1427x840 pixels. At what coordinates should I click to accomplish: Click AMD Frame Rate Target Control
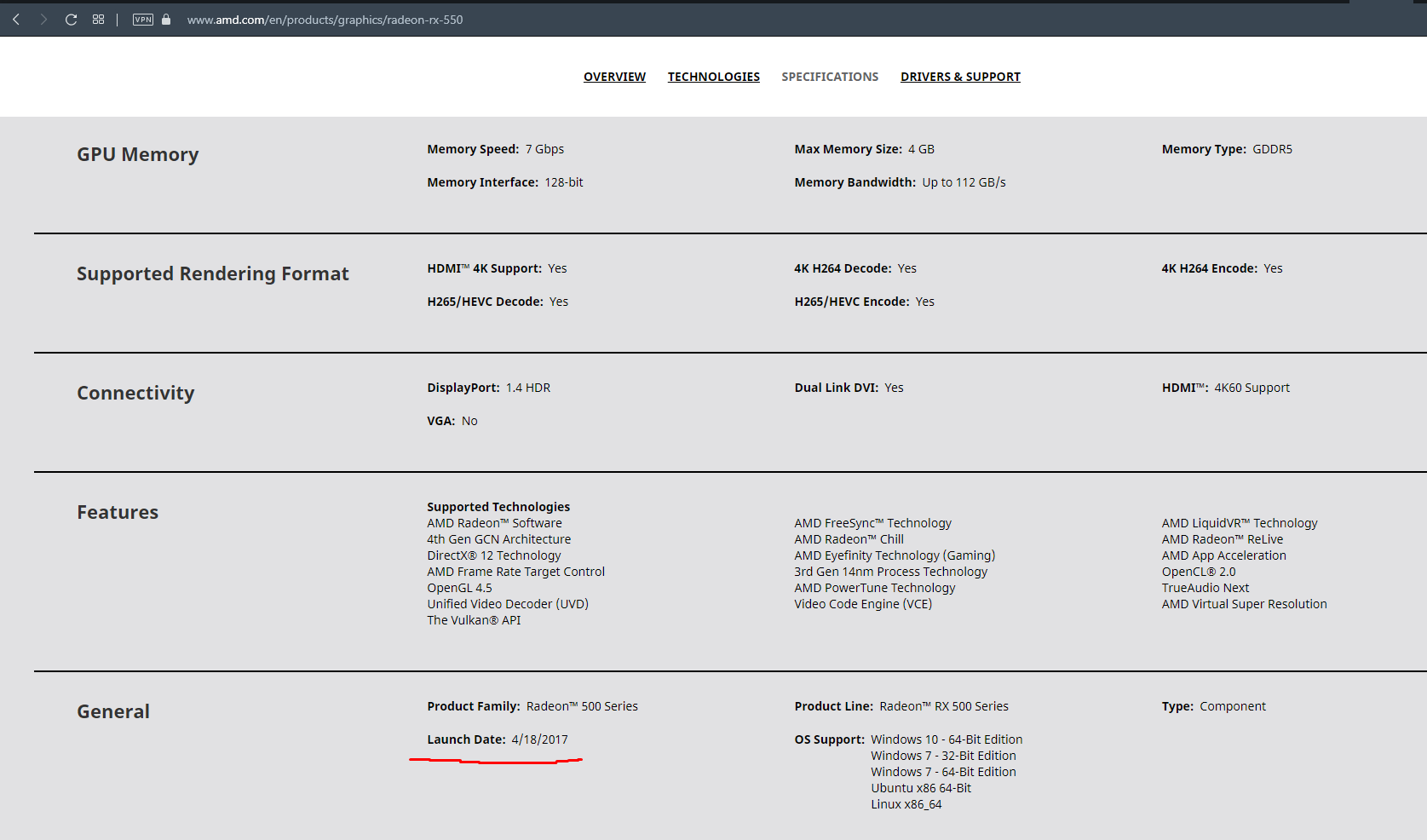(516, 572)
